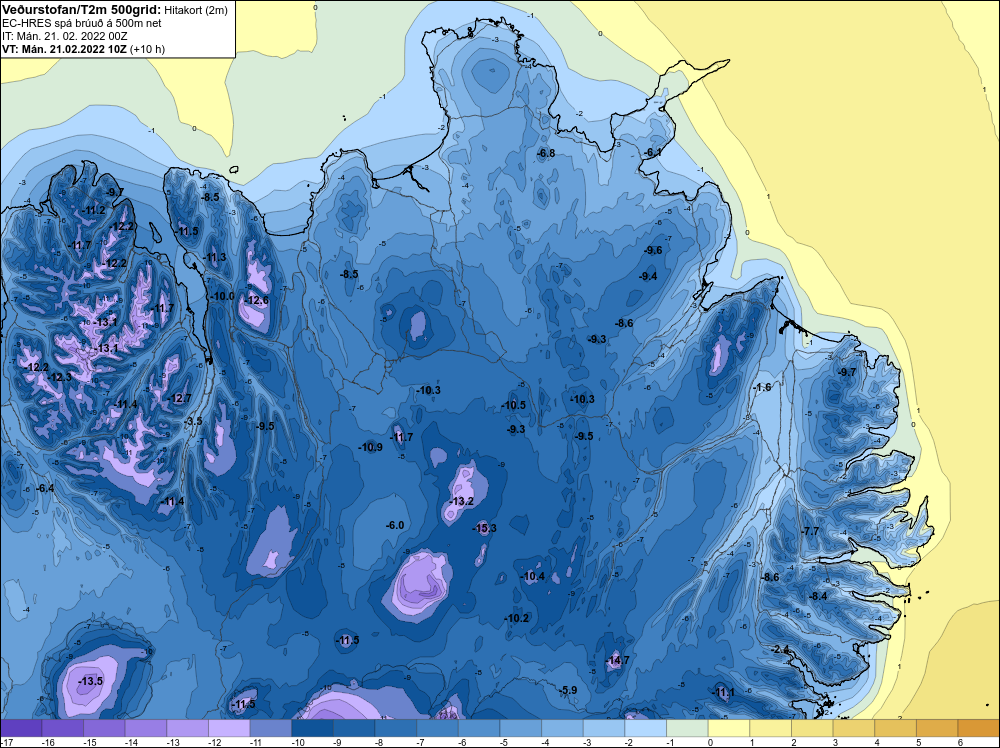Click the -8 label in the color legend
Image resolution: width=1000 pixels, height=748 pixels.
click(x=379, y=742)
